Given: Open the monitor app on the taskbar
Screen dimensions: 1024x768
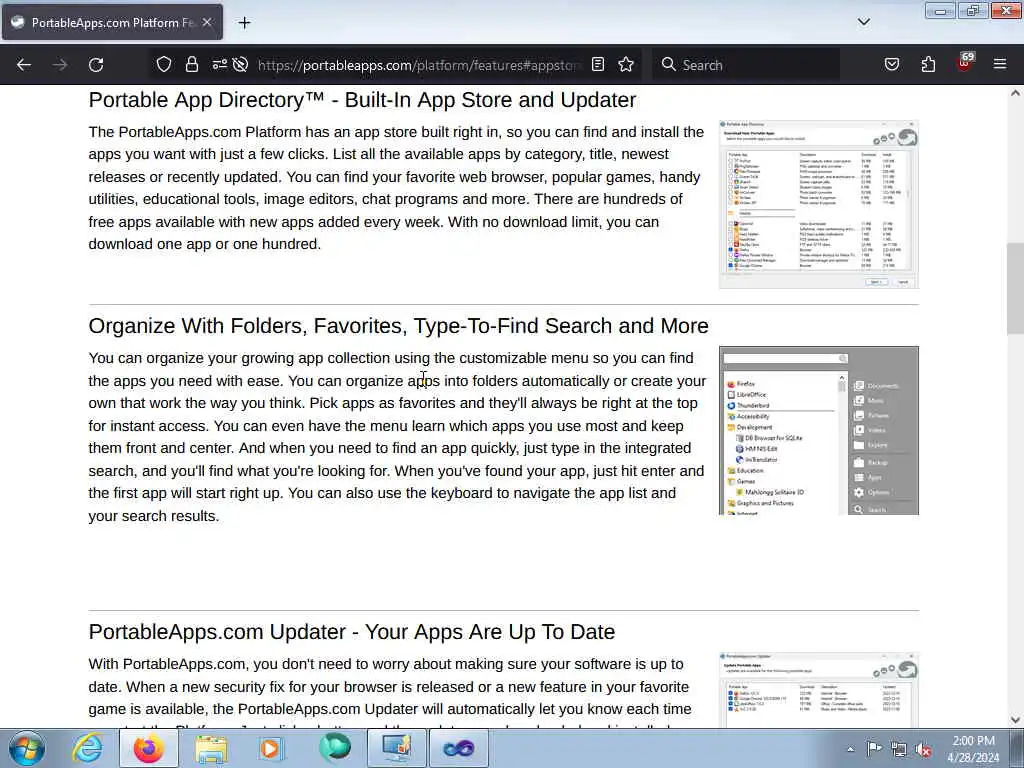Looking at the screenshot, I should (x=396, y=748).
